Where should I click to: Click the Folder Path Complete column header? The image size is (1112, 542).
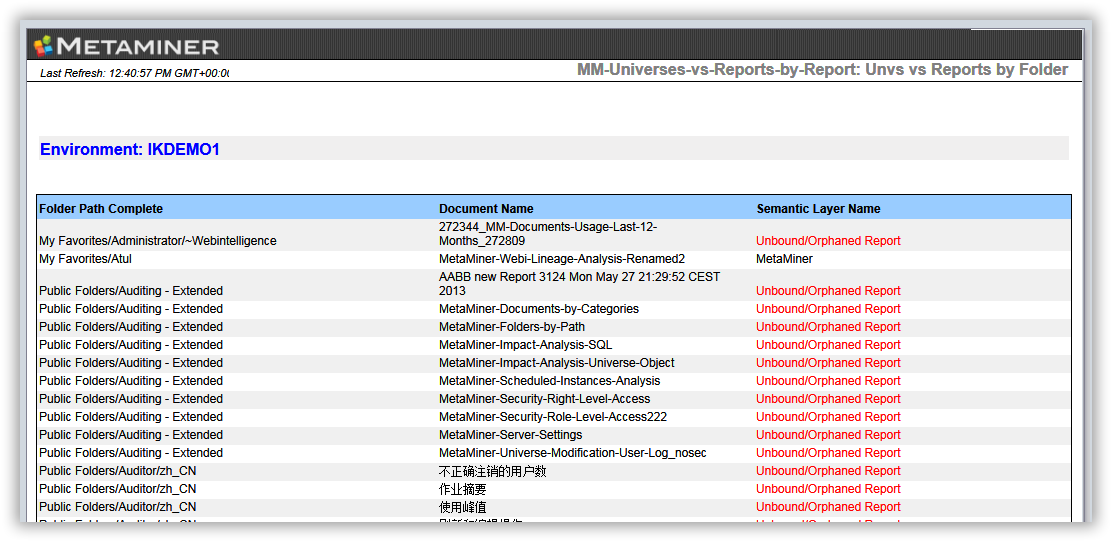click(x=101, y=209)
